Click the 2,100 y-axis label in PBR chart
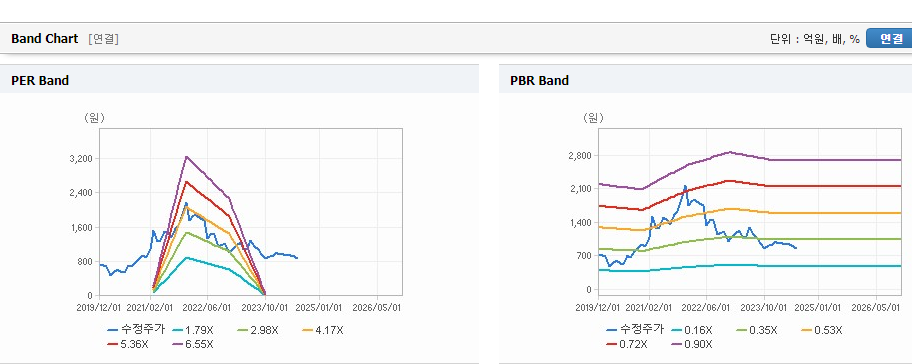The image size is (912, 364). click(581, 188)
